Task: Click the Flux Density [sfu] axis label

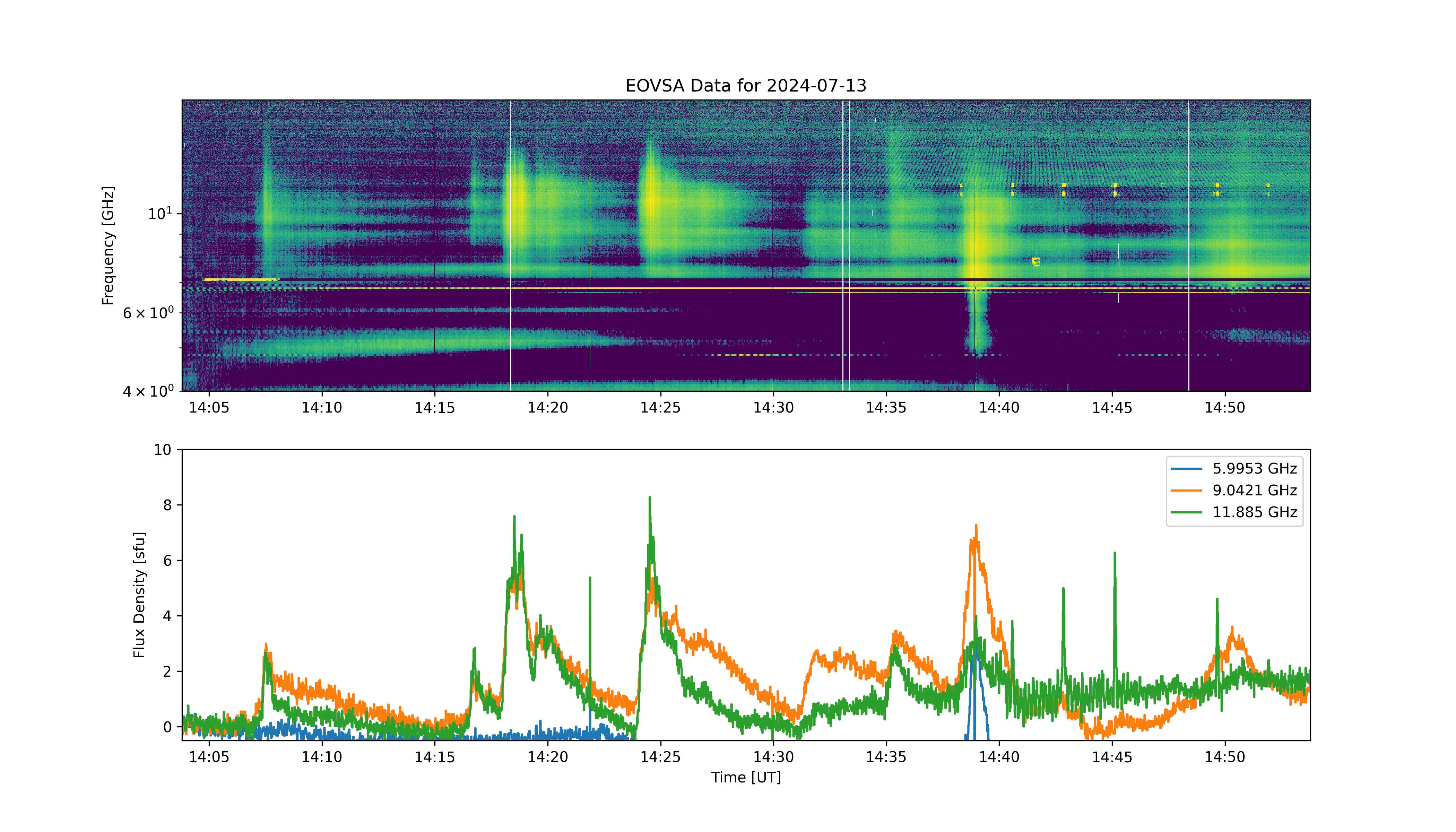Action: pos(139,595)
